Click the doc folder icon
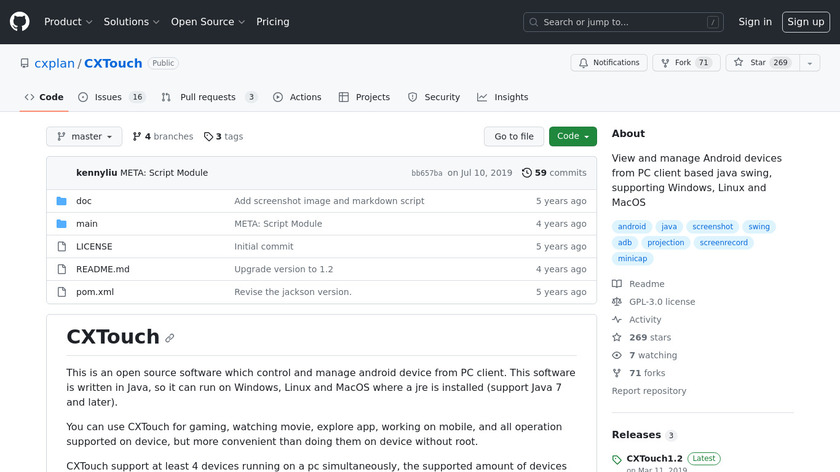 tap(61, 201)
